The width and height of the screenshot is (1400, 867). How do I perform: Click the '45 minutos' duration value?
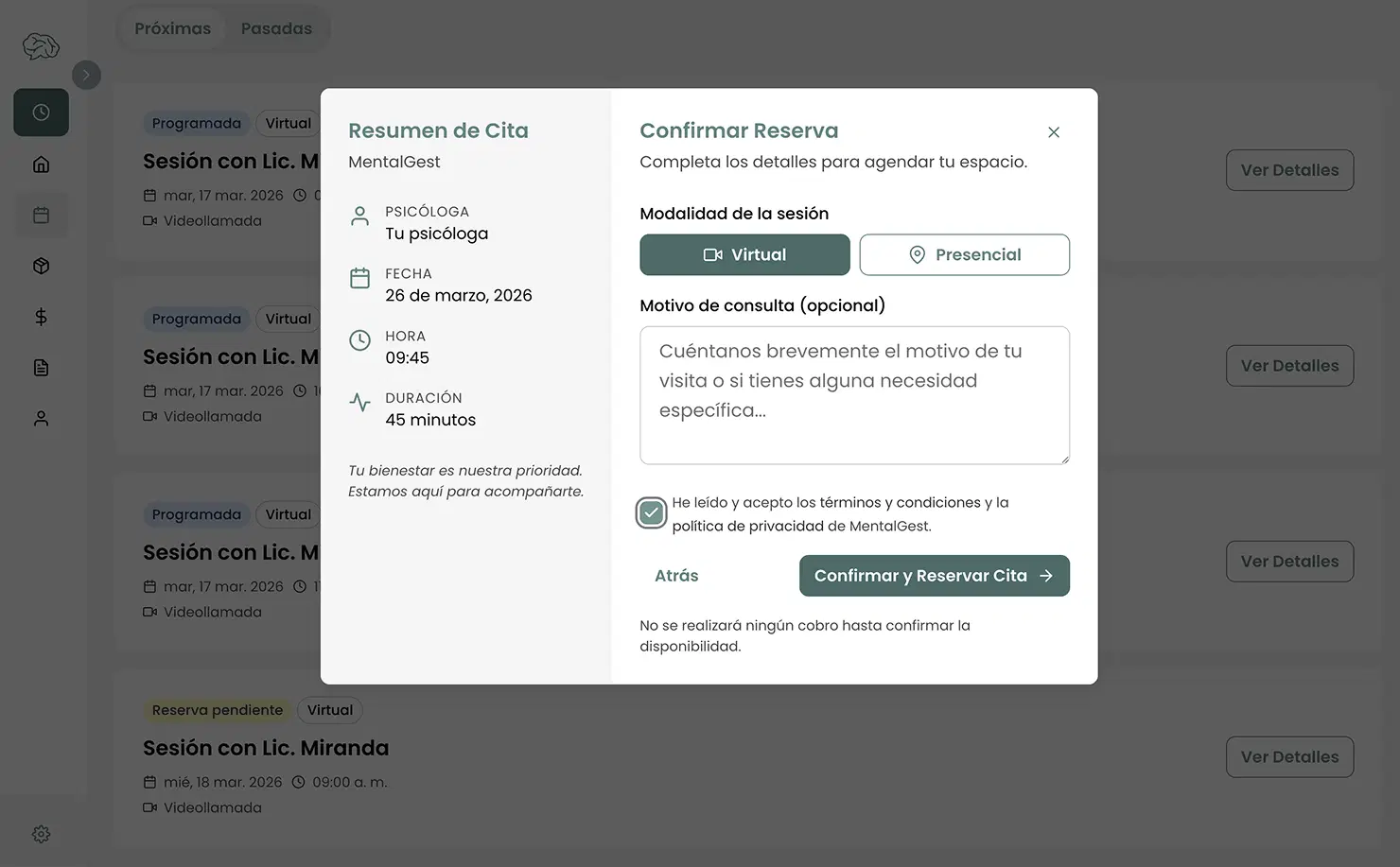pyautogui.click(x=430, y=420)
